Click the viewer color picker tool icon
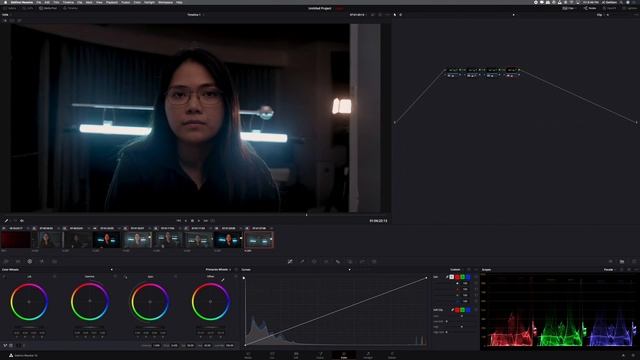This screenshot has height=360, width=640. (6, 221)
